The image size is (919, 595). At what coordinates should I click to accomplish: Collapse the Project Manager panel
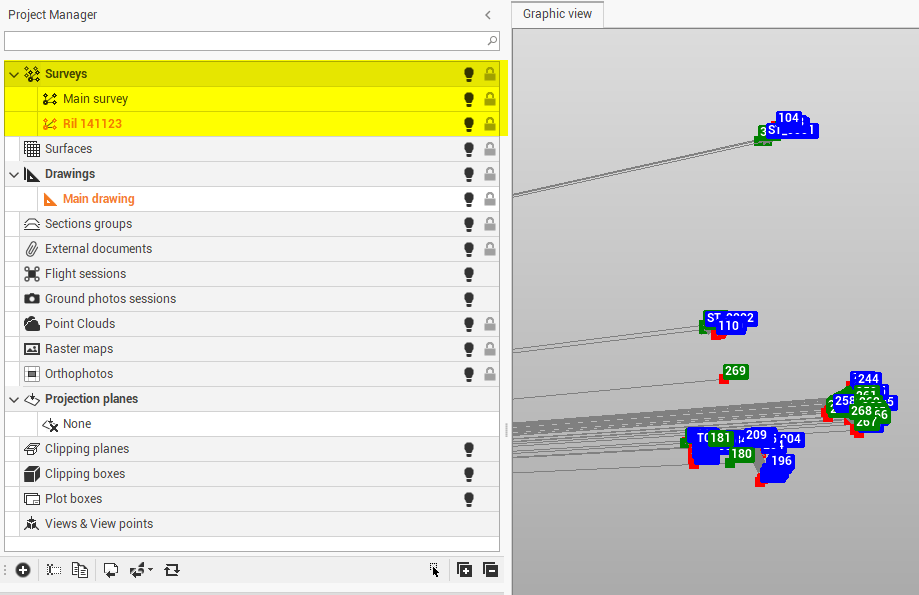click(488, 15)
